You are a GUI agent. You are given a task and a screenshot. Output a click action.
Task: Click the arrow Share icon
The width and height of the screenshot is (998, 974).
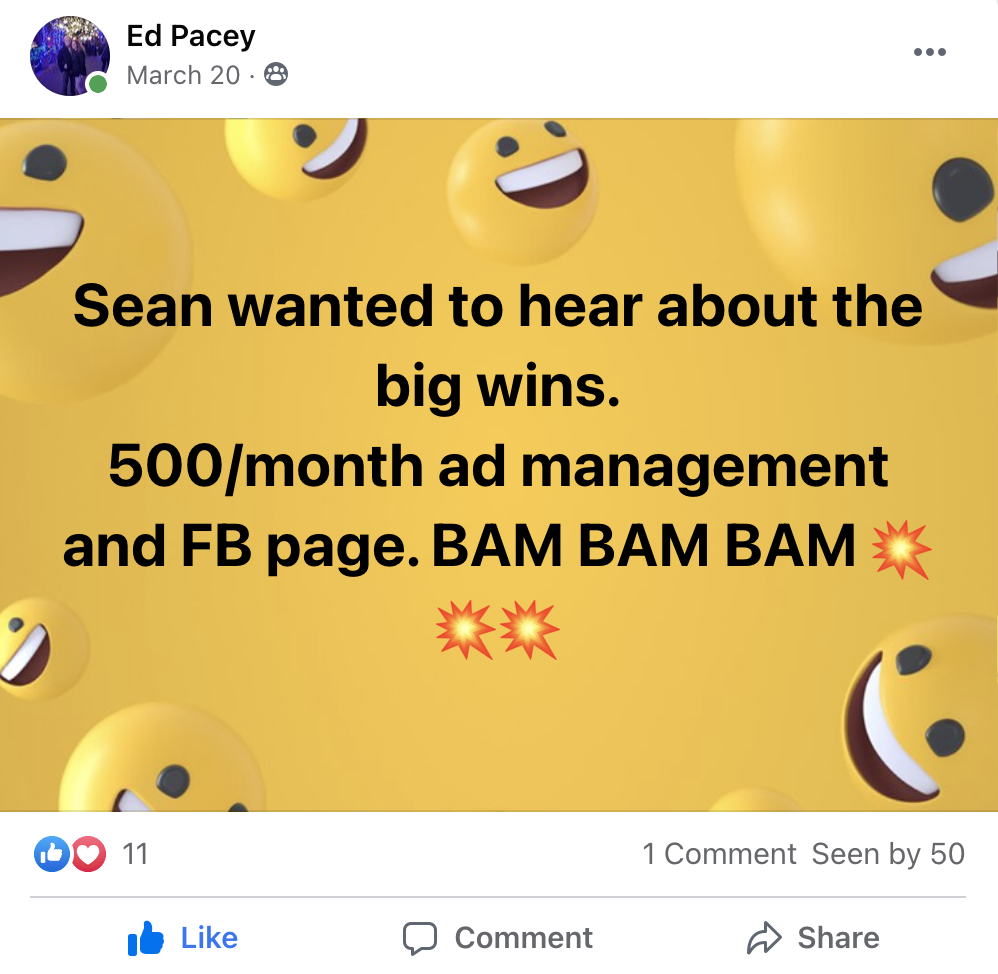click(x=764, y=938)
